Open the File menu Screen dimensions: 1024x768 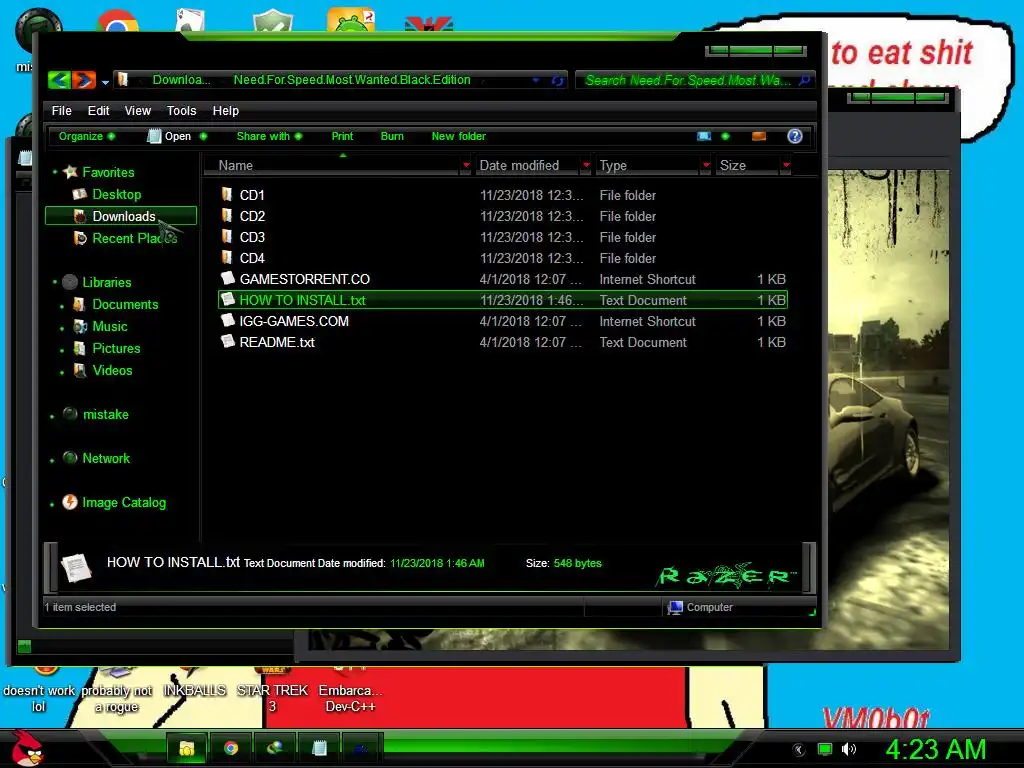[61, 110]
